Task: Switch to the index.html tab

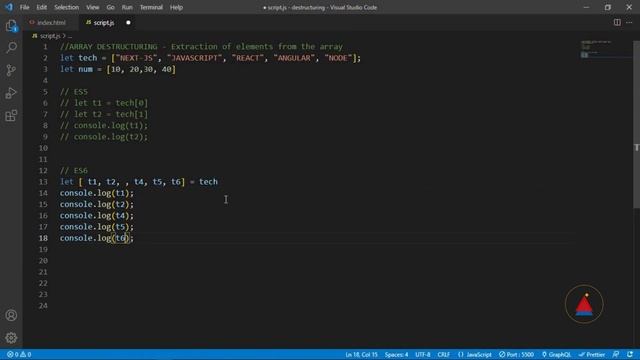Action: (51, 23)
